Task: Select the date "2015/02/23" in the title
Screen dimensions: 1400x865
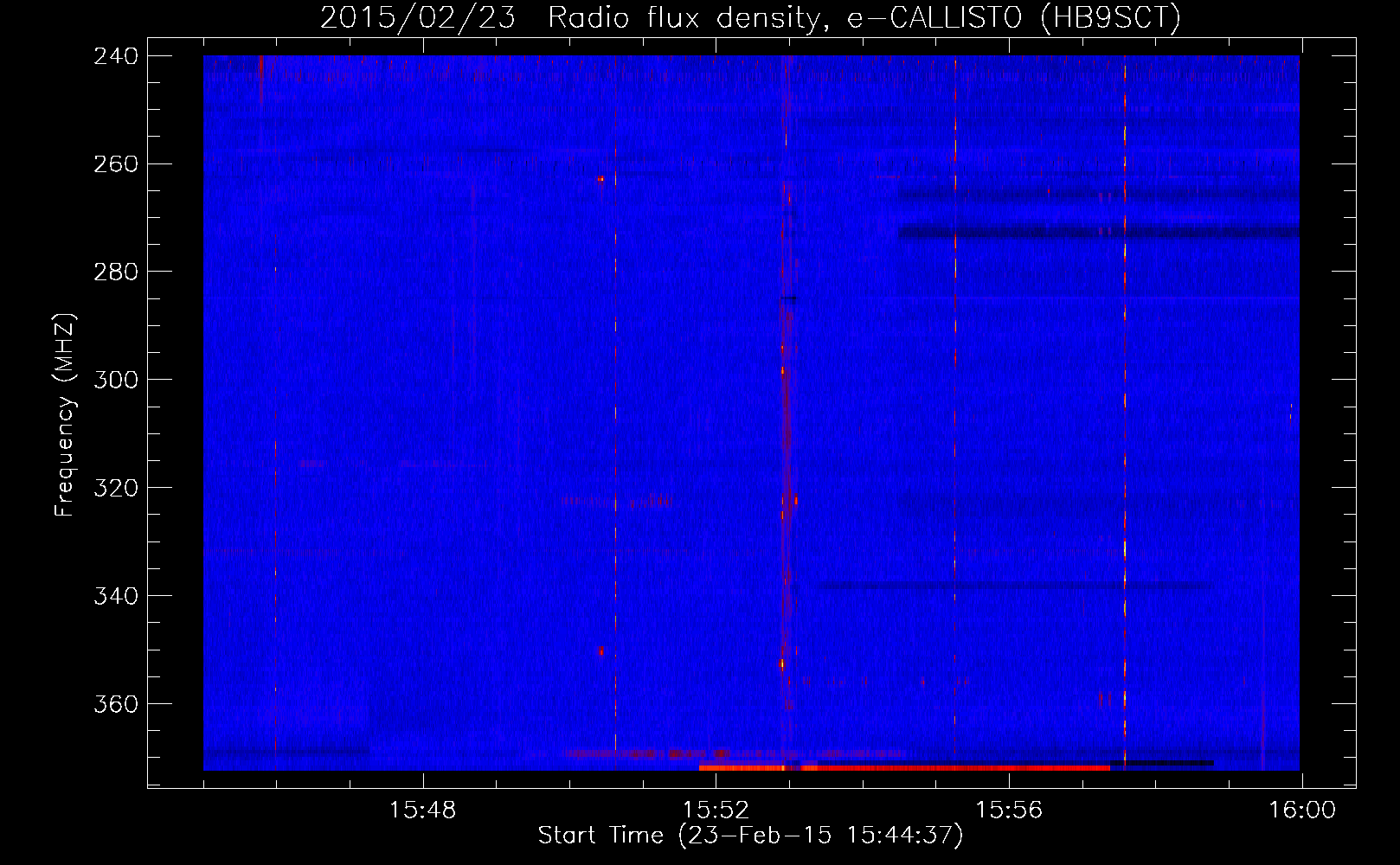Action: click(417, 18)
